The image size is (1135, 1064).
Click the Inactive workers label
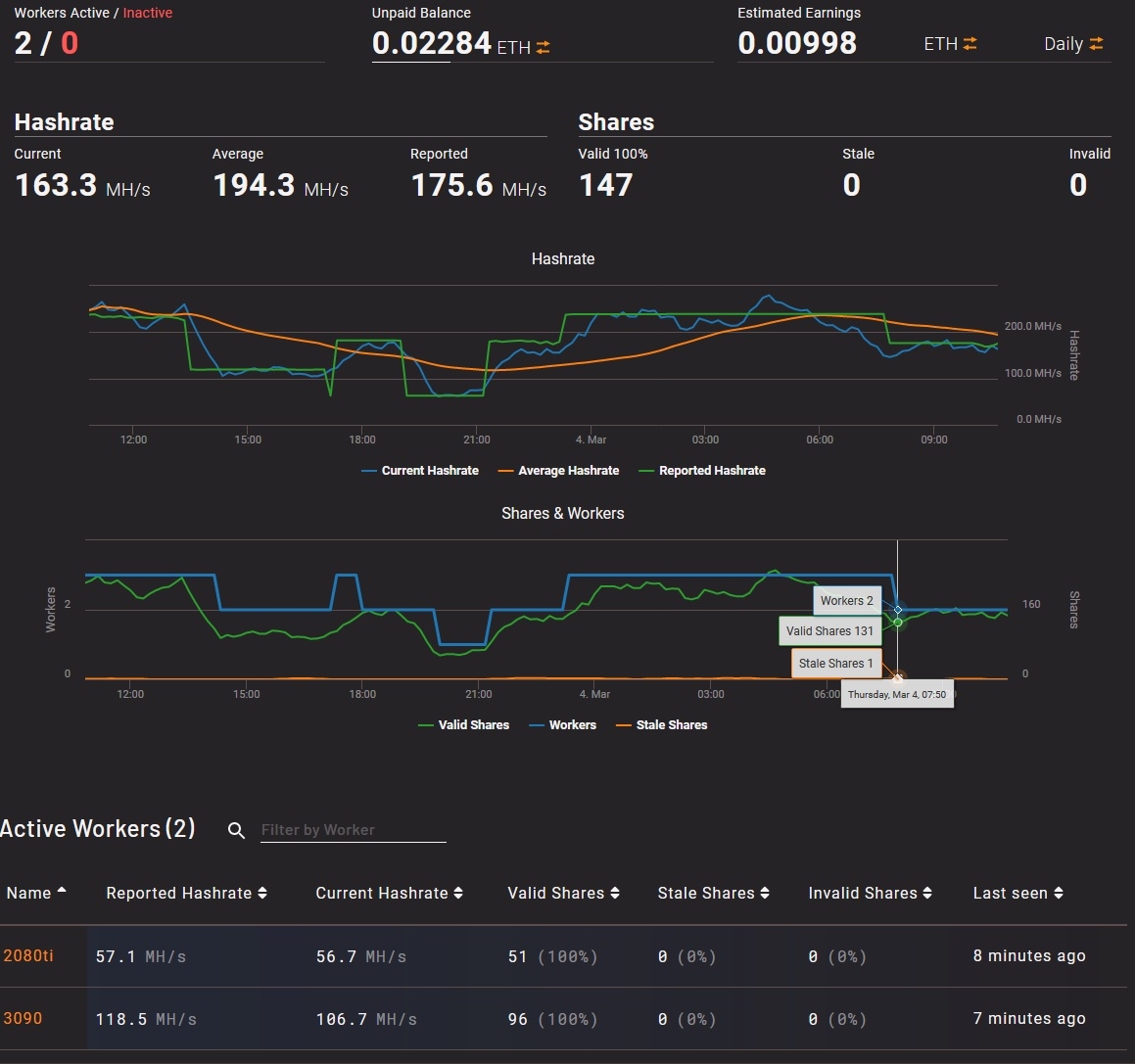[x=148, y=13]
